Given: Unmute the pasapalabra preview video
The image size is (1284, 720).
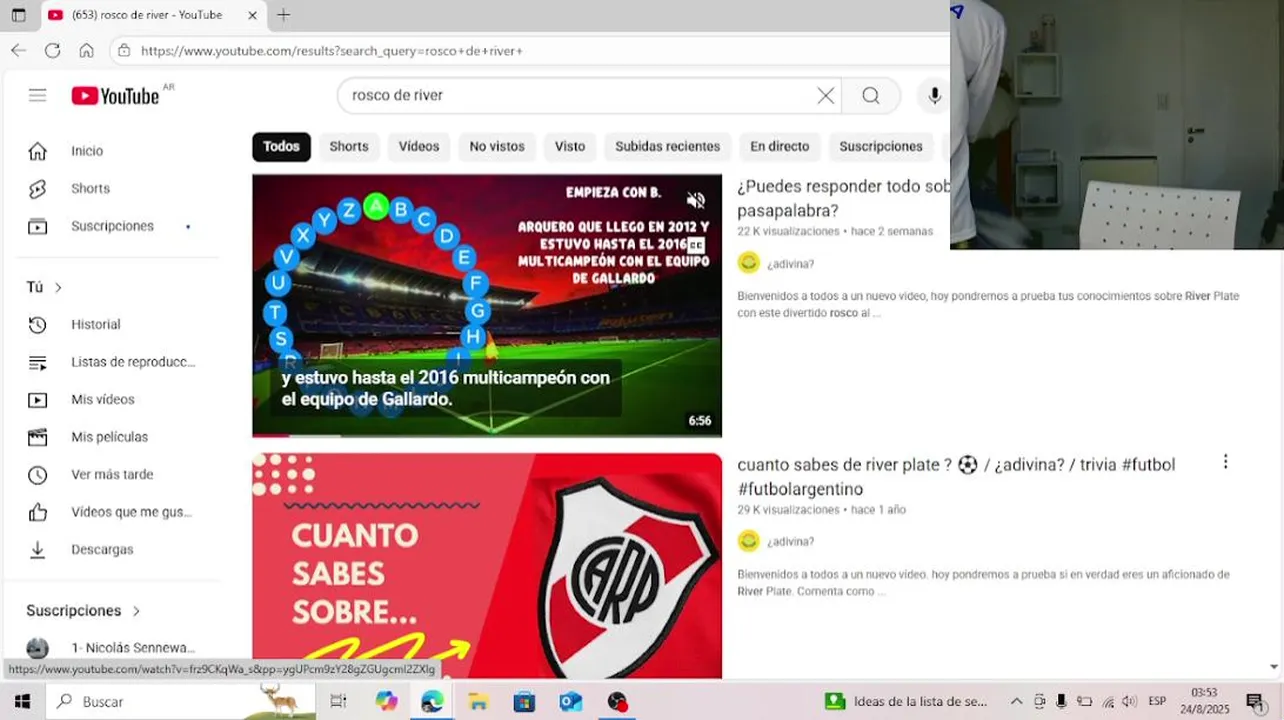Looking at the screenshot, I should pos(696,200).
